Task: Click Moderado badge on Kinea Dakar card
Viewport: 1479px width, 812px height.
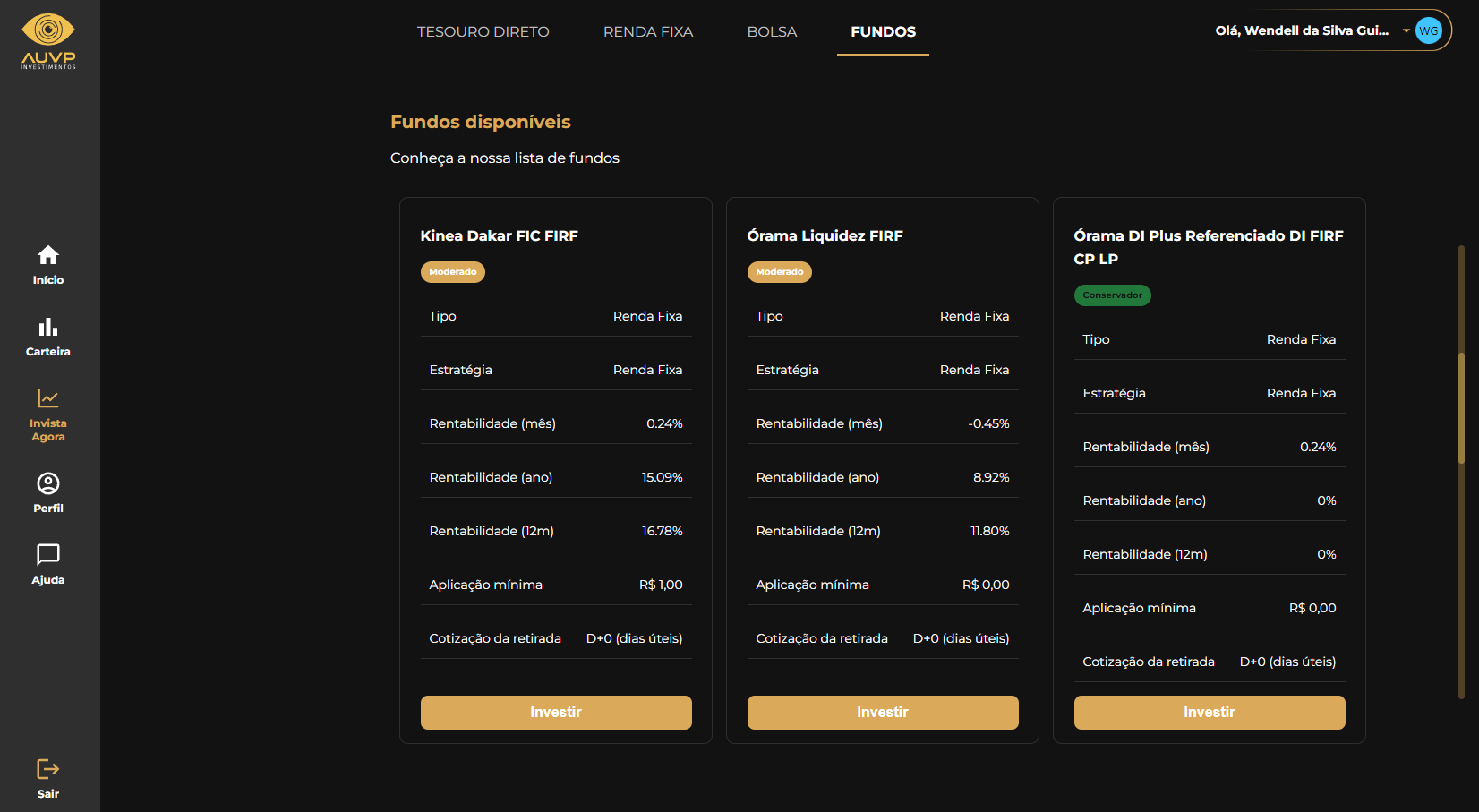Action: 453,272
